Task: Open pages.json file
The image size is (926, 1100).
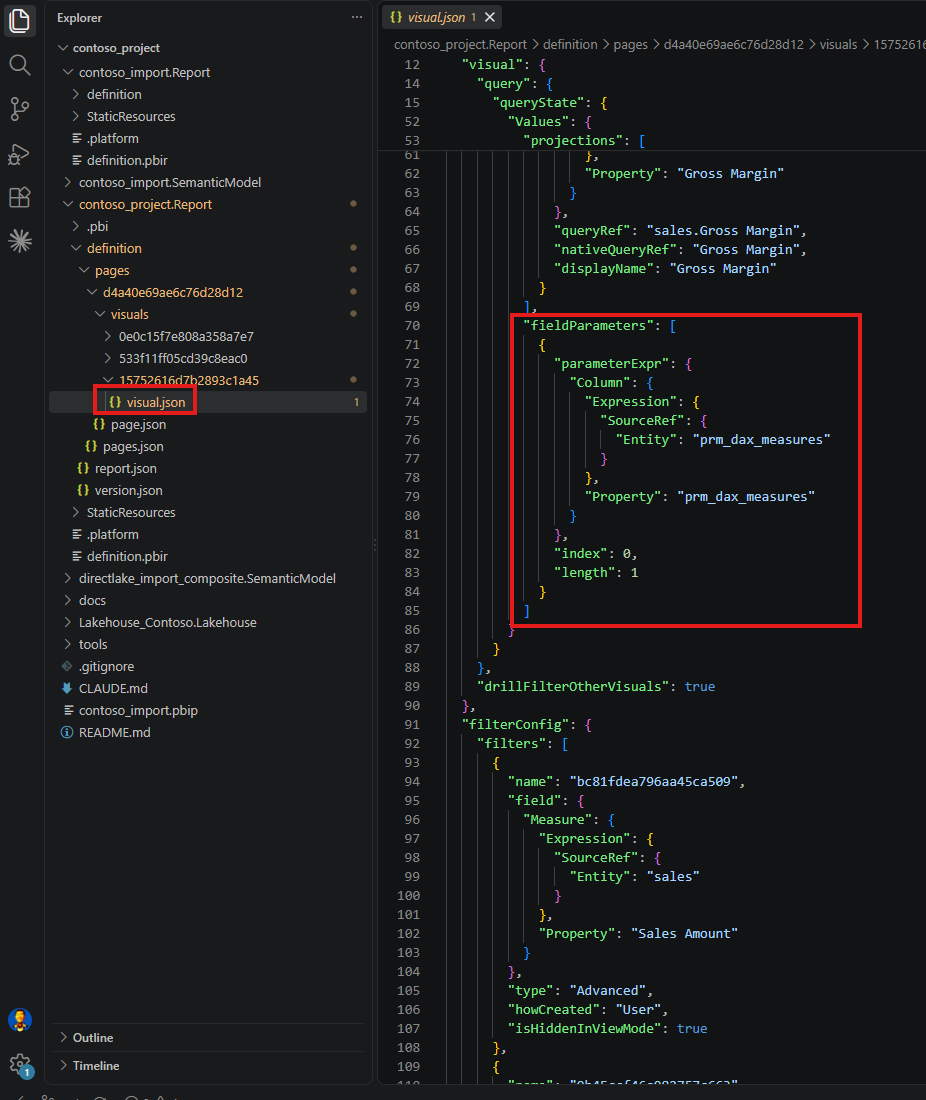Action: coord(133,446)
